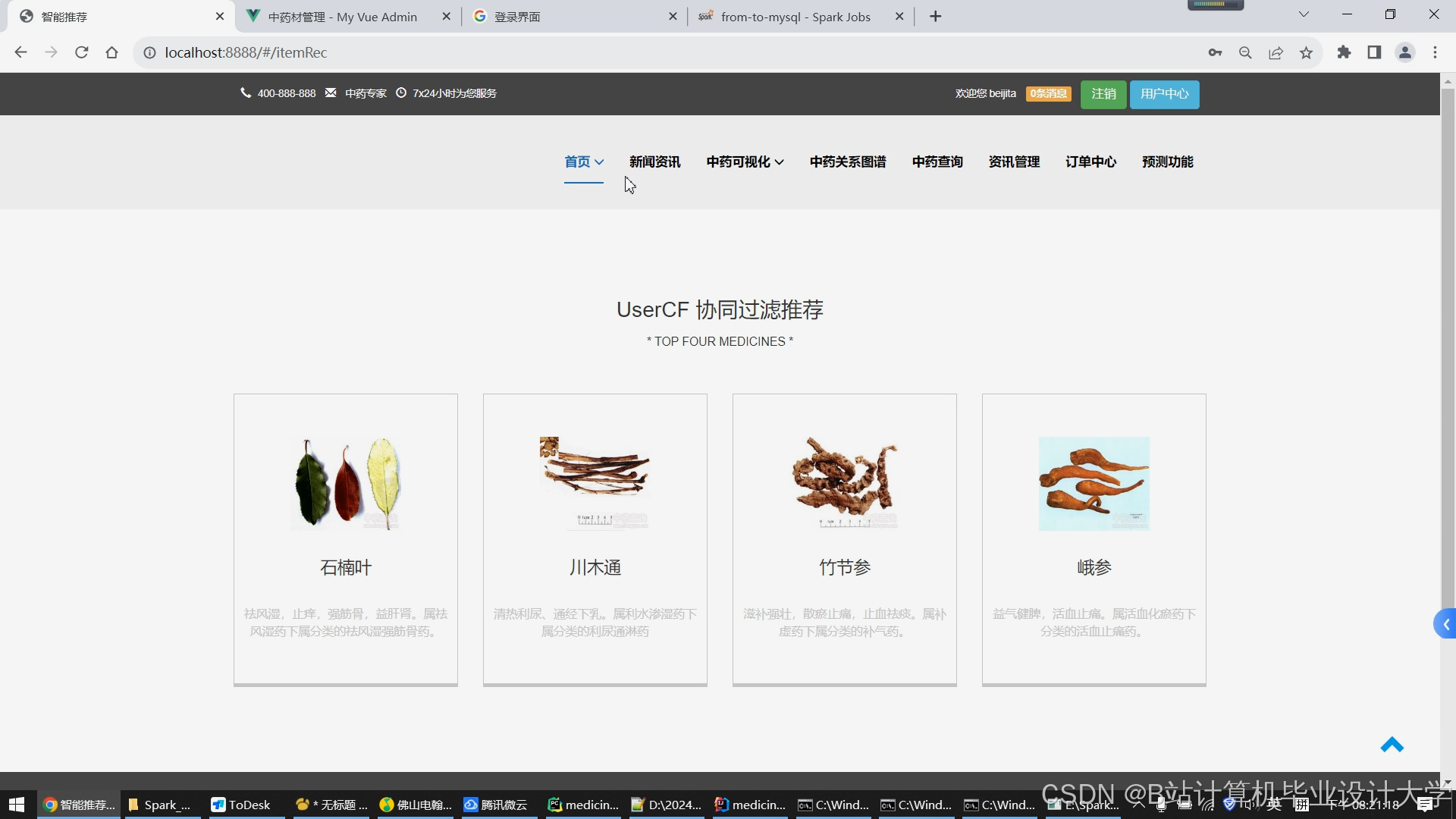Reload the page
This screenshot has width=1456, height=819.
click(82, 52)
